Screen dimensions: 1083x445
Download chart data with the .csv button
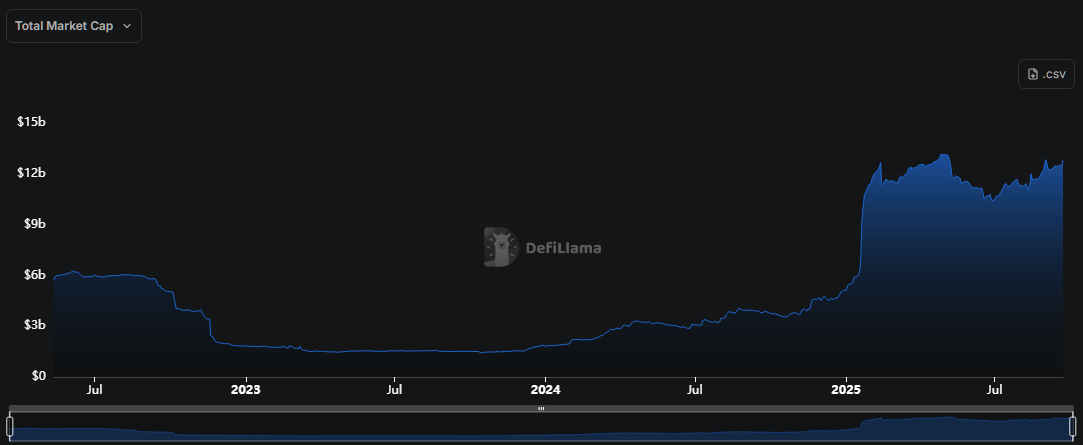1047,74
